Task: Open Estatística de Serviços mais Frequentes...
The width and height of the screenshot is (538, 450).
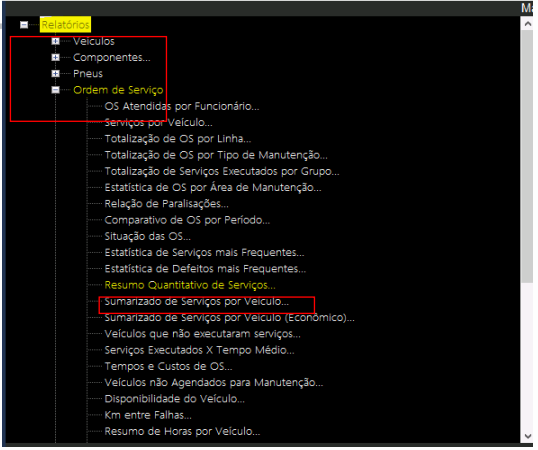Action: [x=204, y=252]
